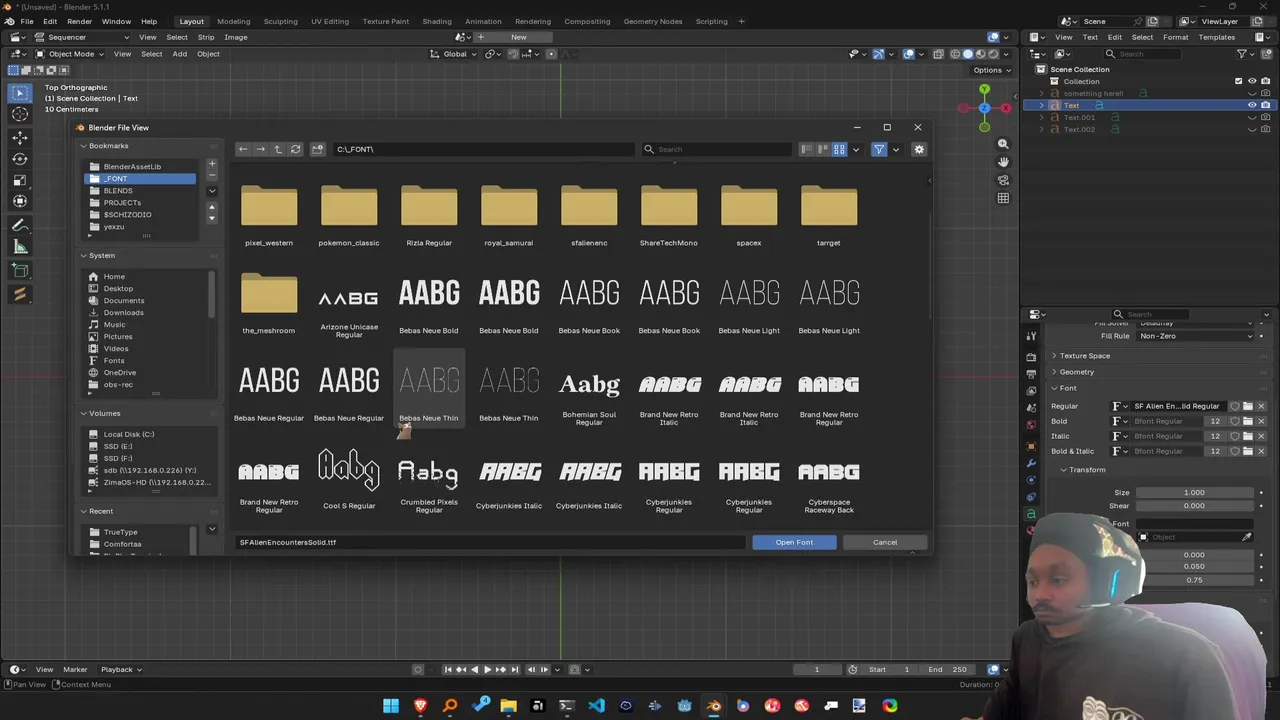The width and height of the screenshot is (1280, 720).
Task: Go to the parent directory in File View
Action: 278,149
